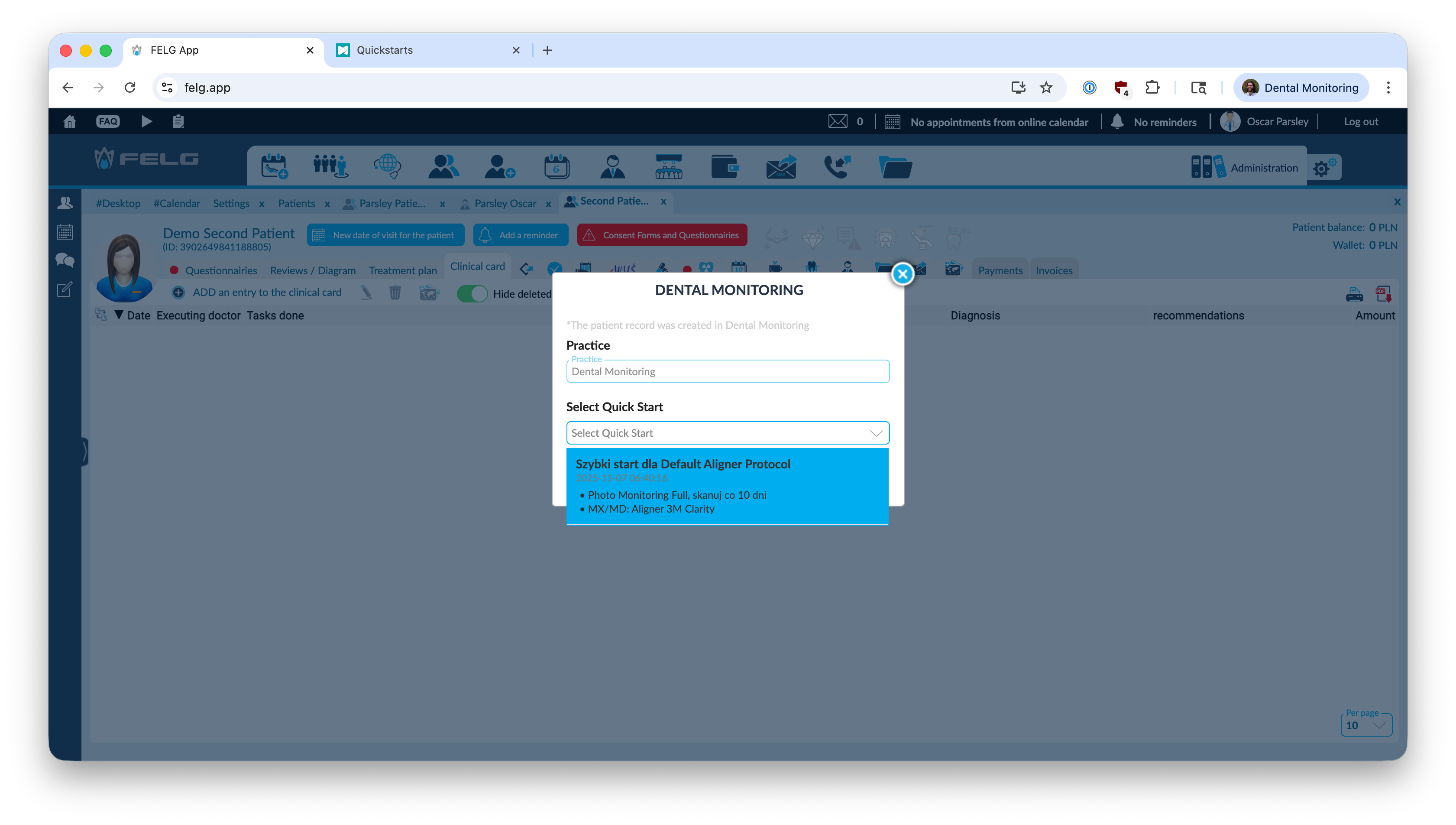Open the calendar icon in left sidebar

65,232
